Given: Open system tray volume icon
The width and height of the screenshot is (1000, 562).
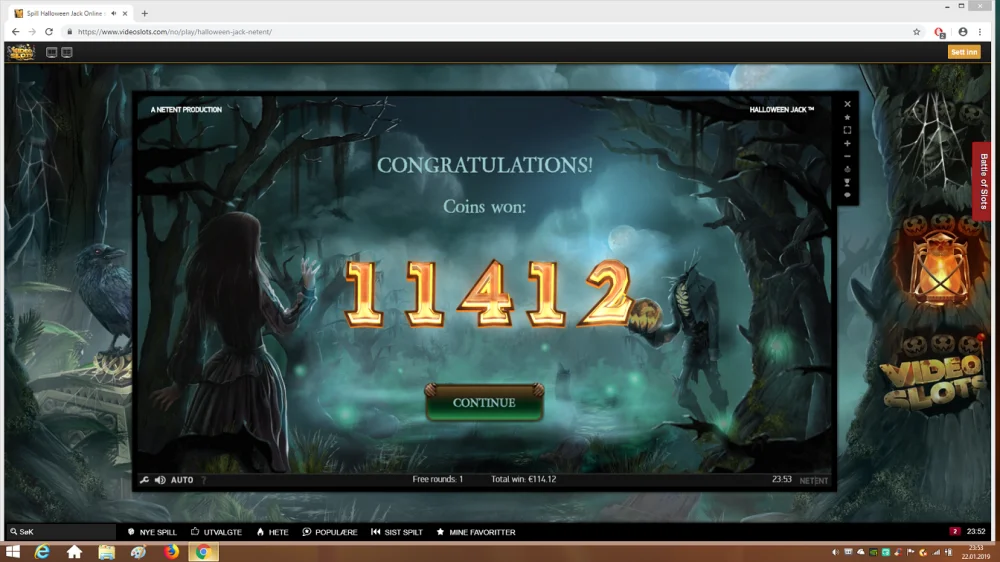Looking at the screenshot, I should pyautogui.click(x=835, y=552).
